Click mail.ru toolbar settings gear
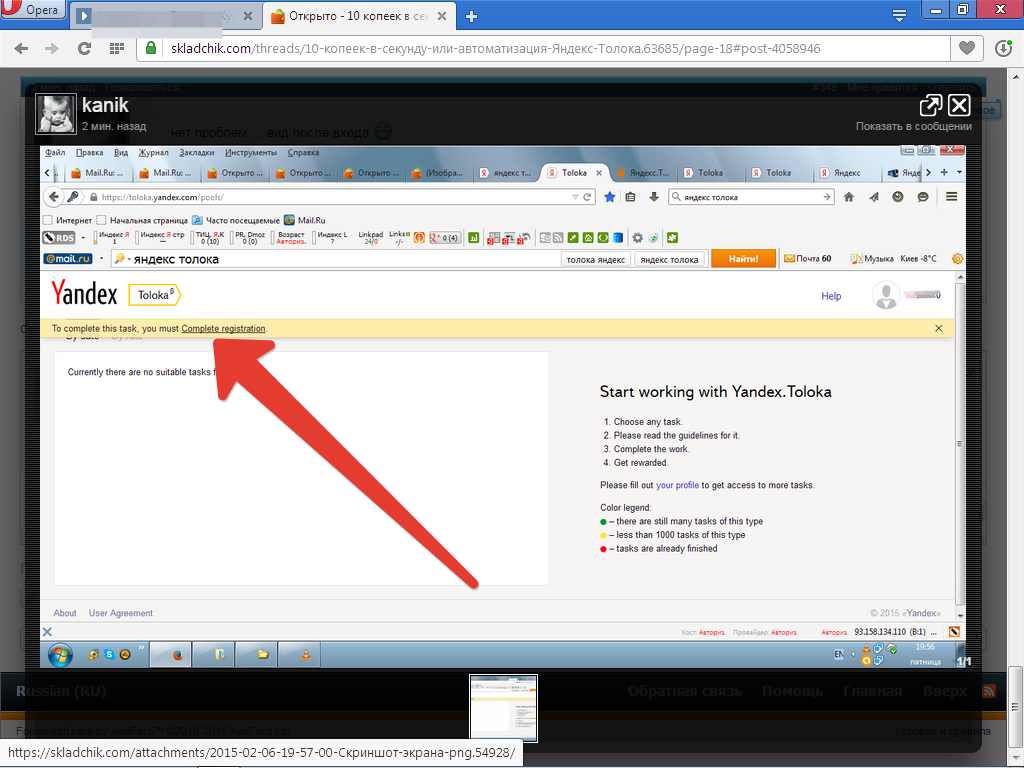The width and height of the screenshot is (1024, 768). [957, 259]
